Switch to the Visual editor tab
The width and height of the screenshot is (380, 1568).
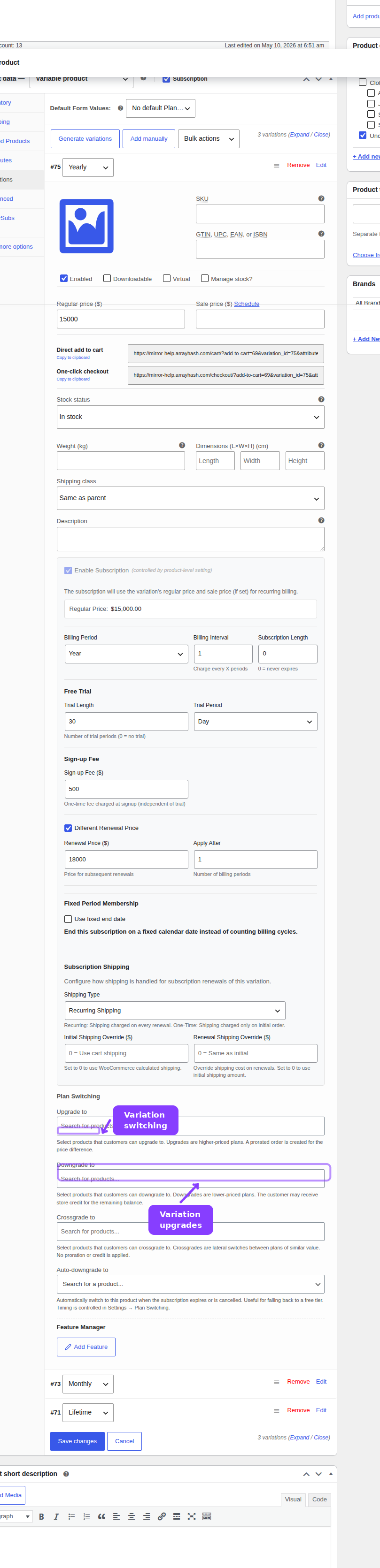pyautogui.click(x=293, y=1499)
